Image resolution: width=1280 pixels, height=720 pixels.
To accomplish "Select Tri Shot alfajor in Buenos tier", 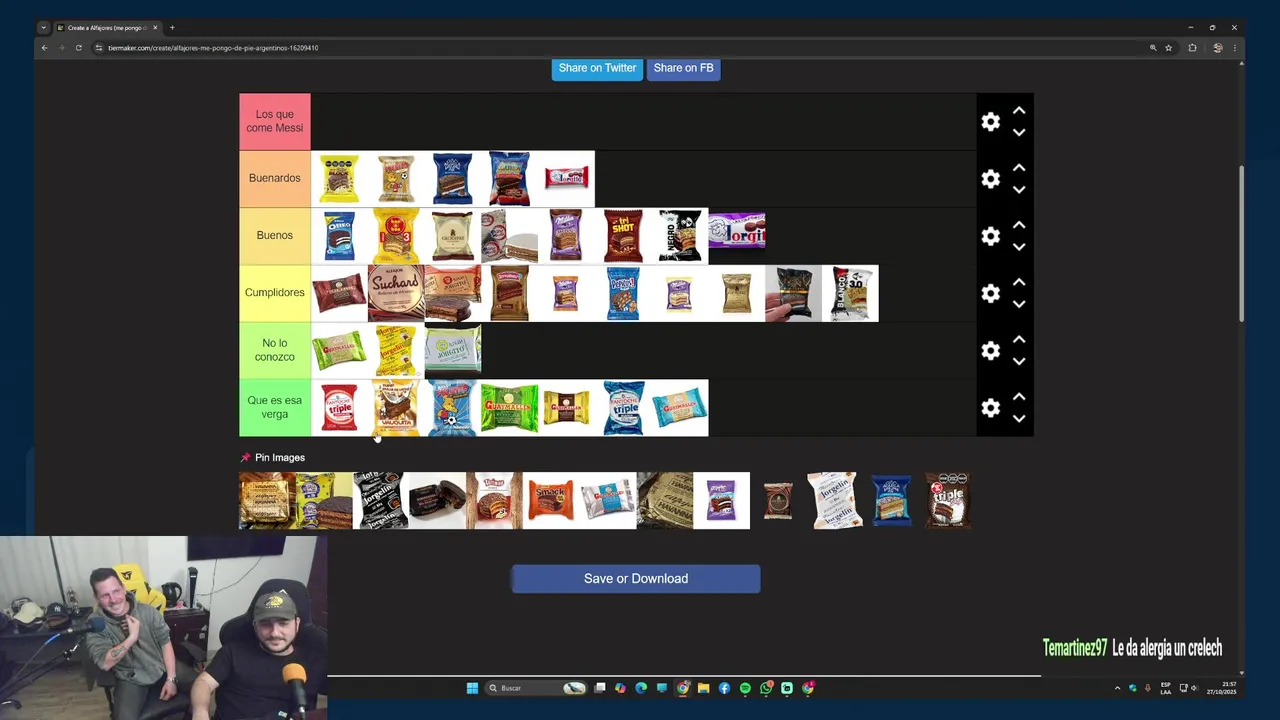I will coord(623,236).
